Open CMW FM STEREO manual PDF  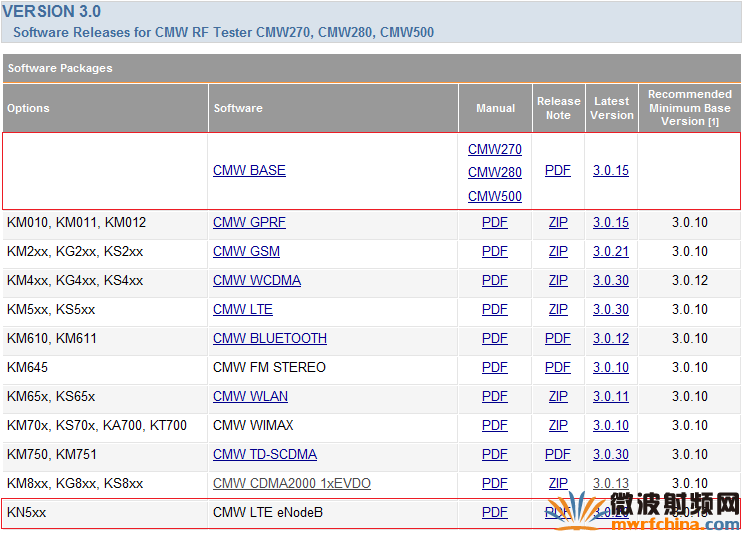[x=494, y=367]
